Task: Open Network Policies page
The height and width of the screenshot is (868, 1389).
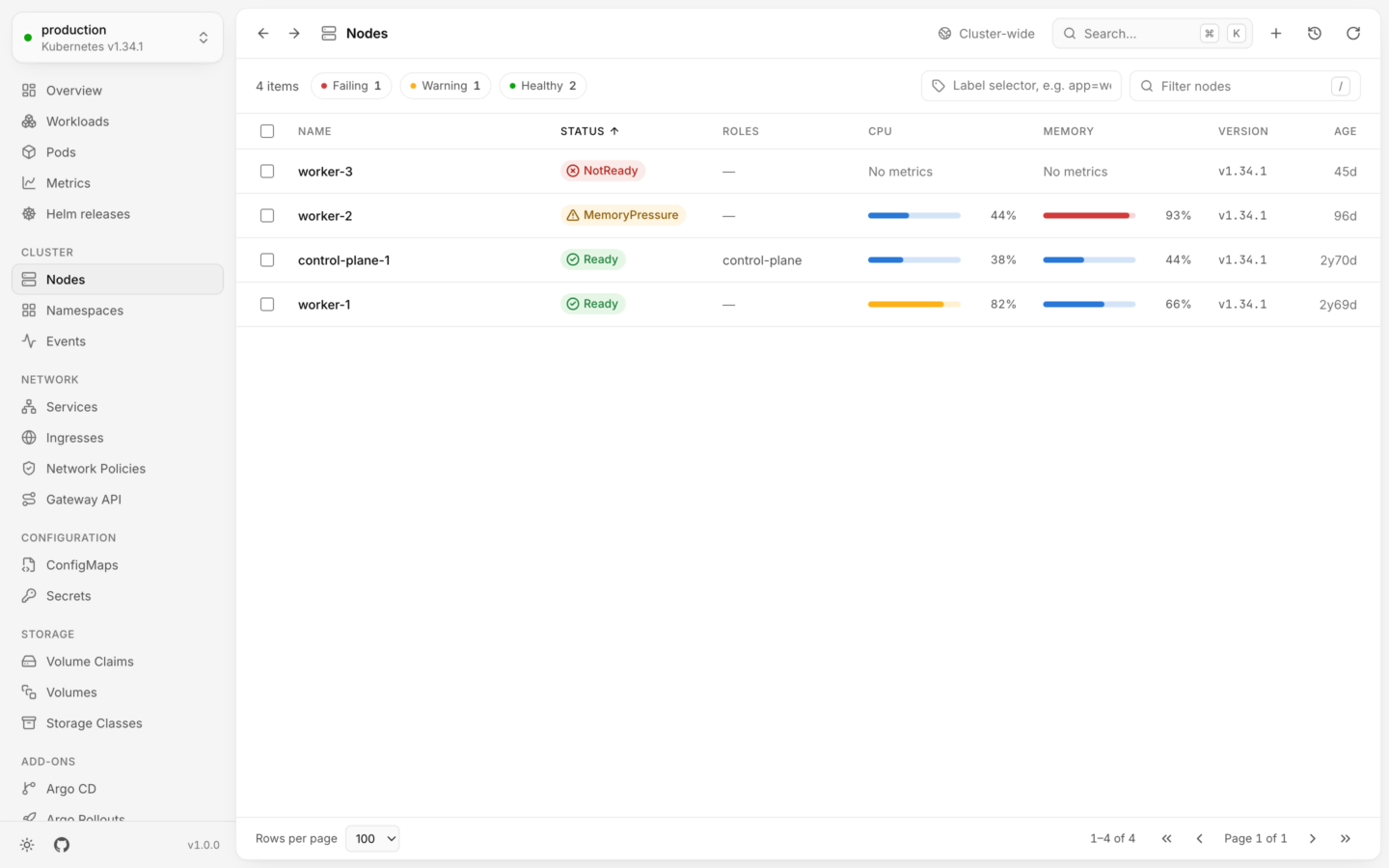Action: click(x=118, y=469)
